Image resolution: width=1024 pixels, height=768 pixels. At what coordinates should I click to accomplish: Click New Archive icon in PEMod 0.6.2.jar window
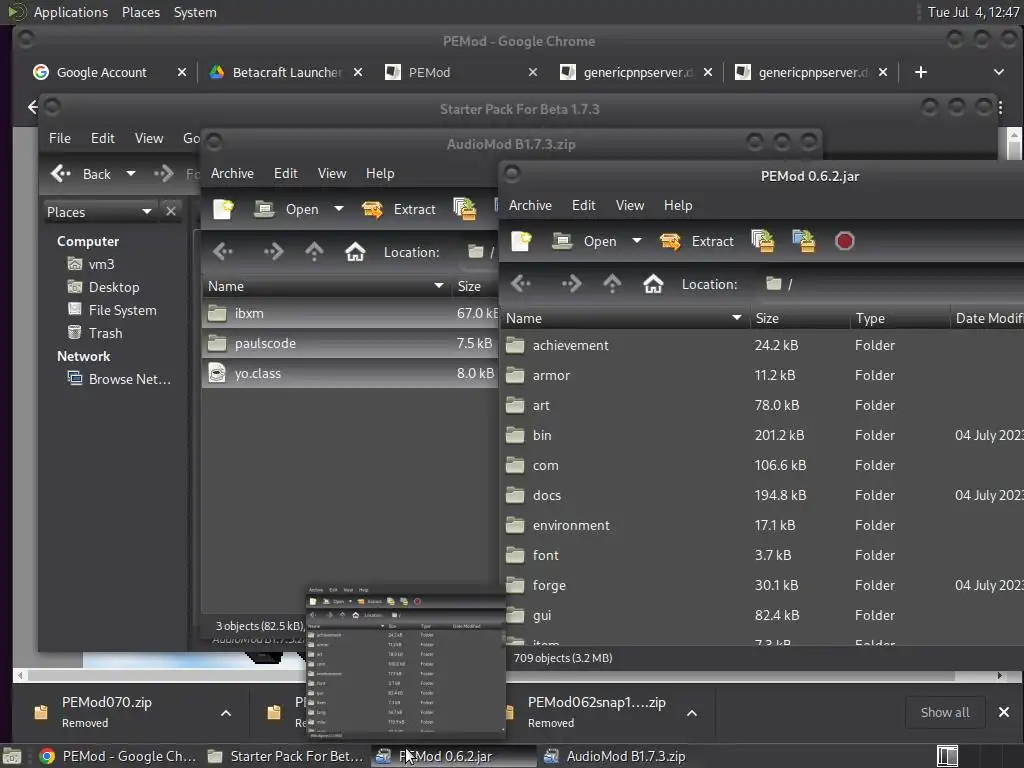(x=521, y=241)
